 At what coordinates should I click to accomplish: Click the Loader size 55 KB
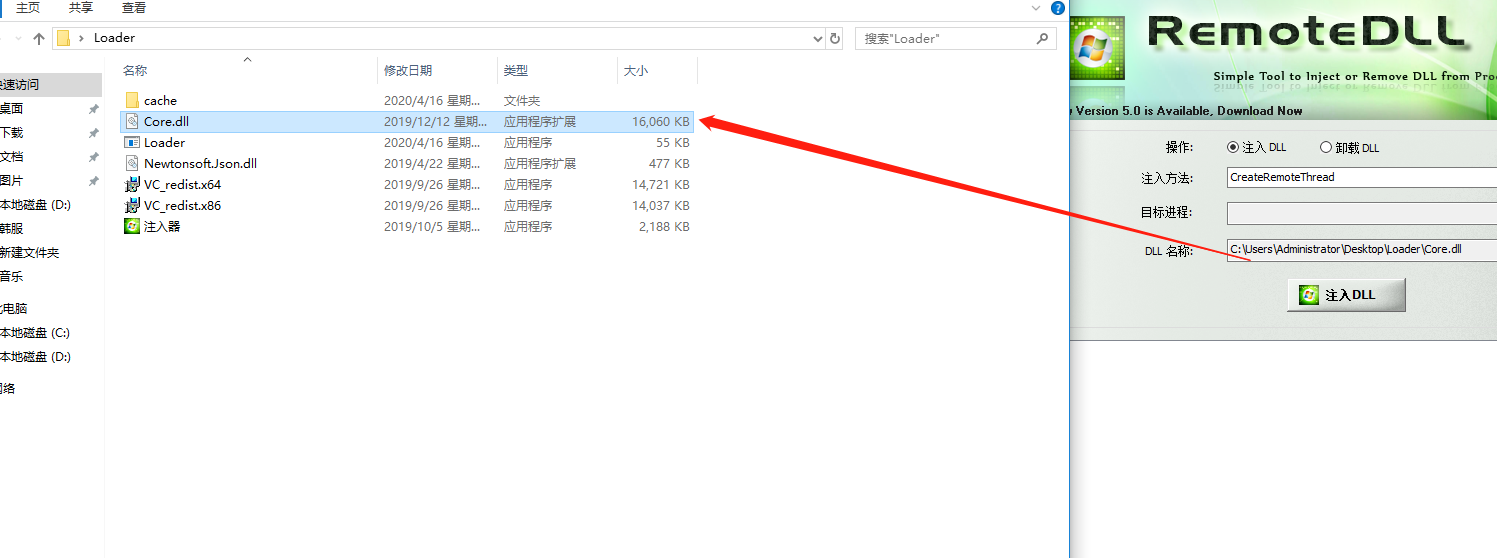(x=673, y=143)
